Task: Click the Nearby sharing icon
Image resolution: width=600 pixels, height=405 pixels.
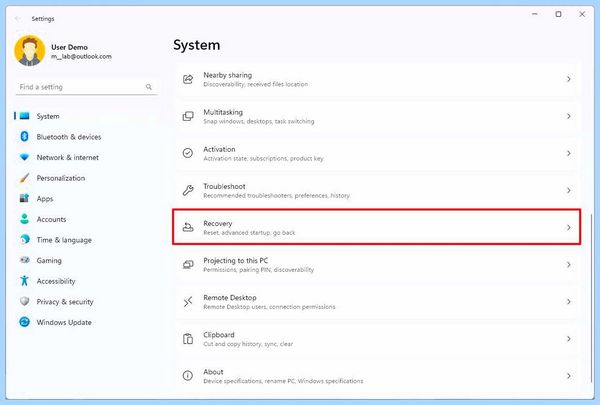Action: (188, 79)
